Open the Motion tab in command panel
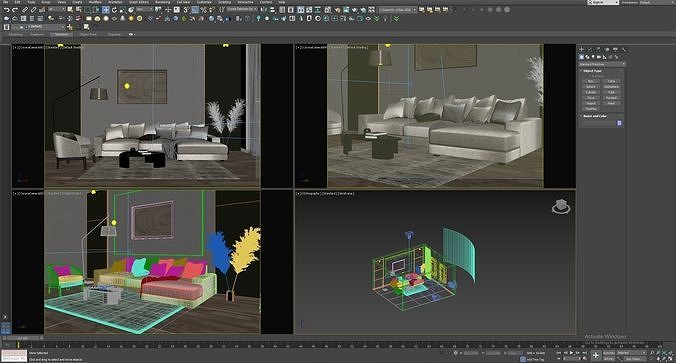The height and width of the screenshot is (363, 676). point(607,49)
